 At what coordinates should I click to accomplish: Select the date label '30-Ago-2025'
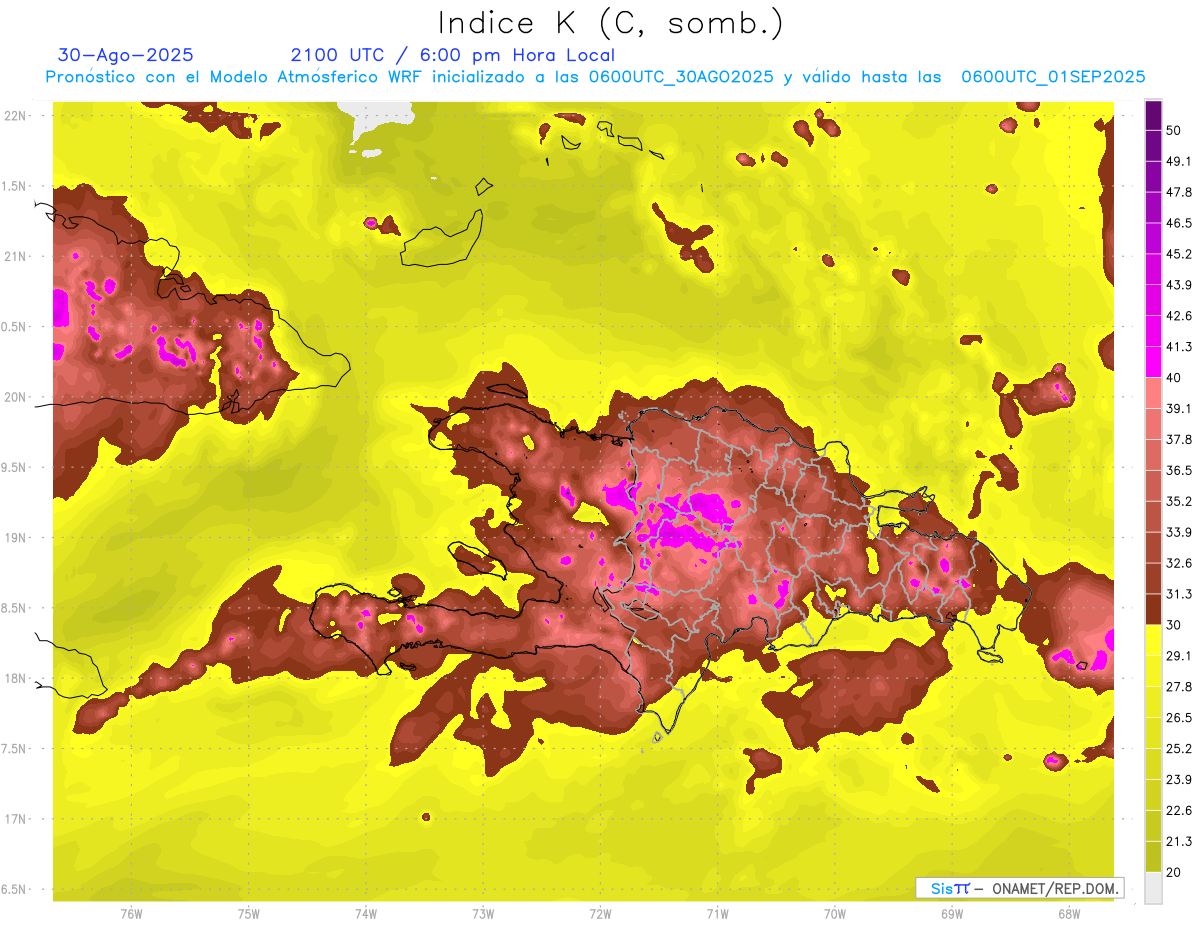tap(126, 55)
